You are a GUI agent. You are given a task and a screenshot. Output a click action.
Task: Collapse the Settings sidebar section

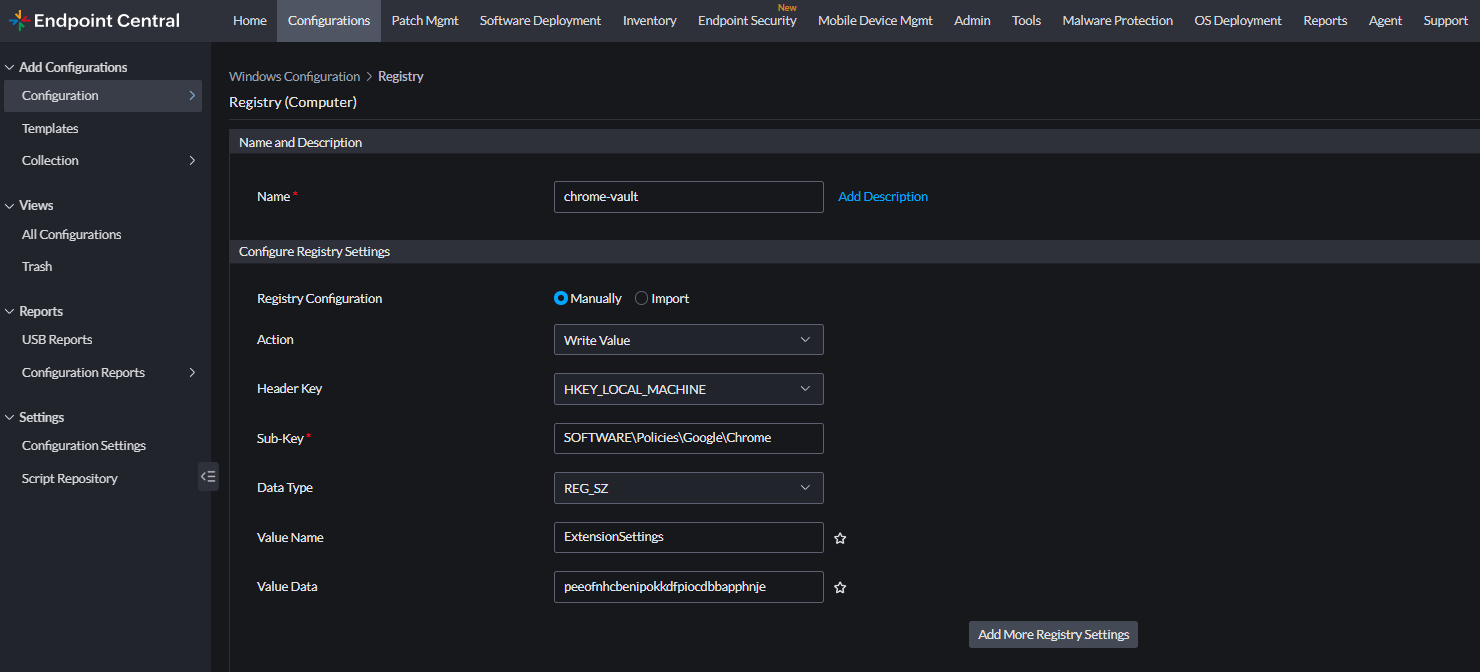pyautogui.click(x=10, y=417)
